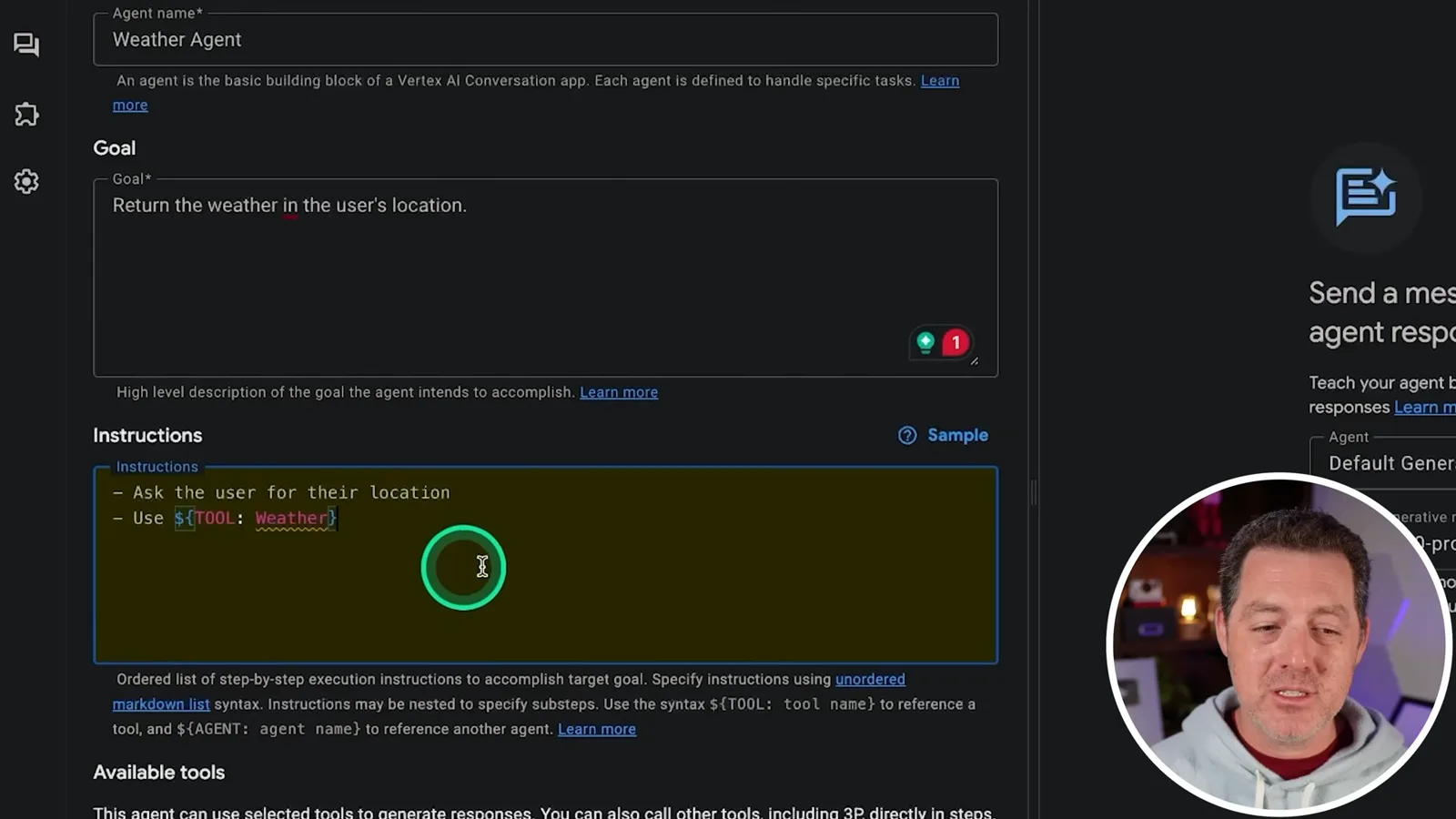
Task: Click the panel divider handle beside Instructions
Action: click(1034, 492)
